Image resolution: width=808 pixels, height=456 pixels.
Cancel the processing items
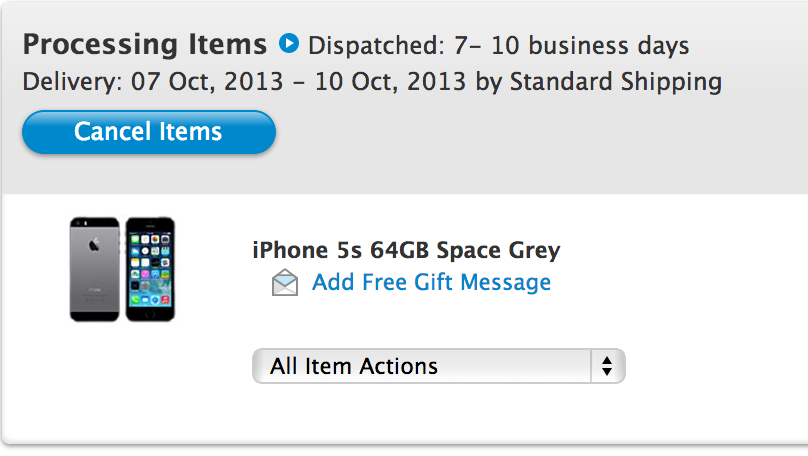(149, 132)
